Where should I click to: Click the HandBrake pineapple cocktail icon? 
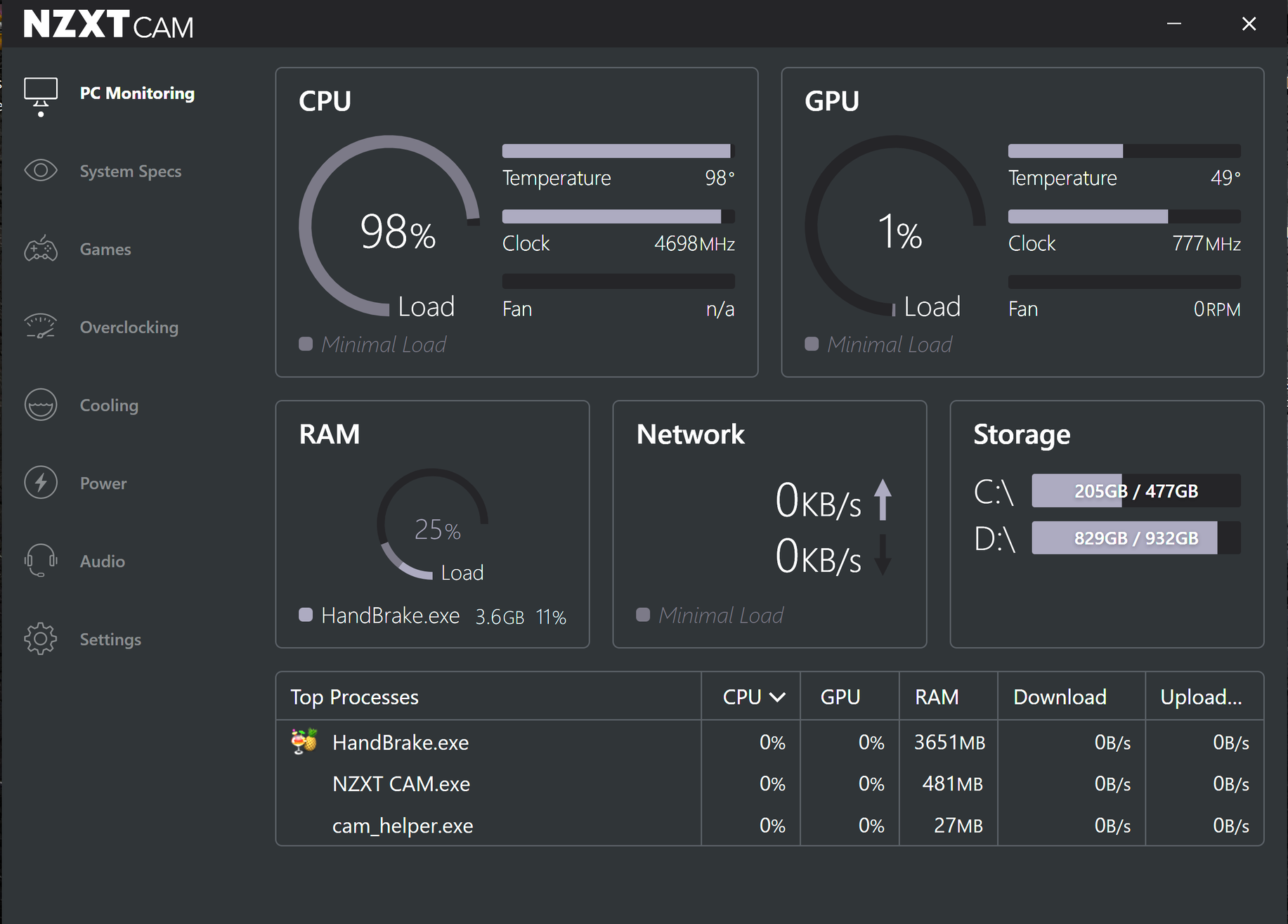click(304, 741)
